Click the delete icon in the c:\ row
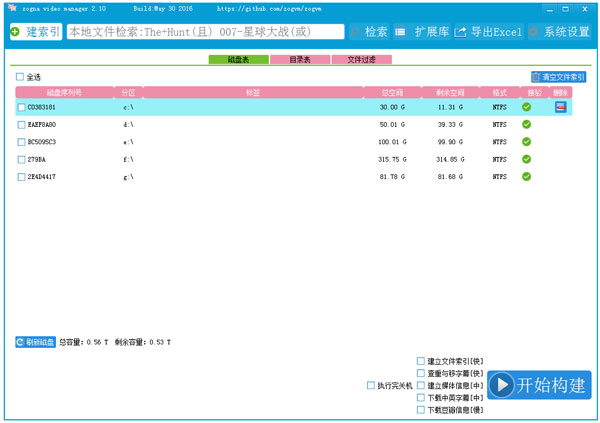The width and height of the screenshot is (600, 423). (x=561, y=107)
